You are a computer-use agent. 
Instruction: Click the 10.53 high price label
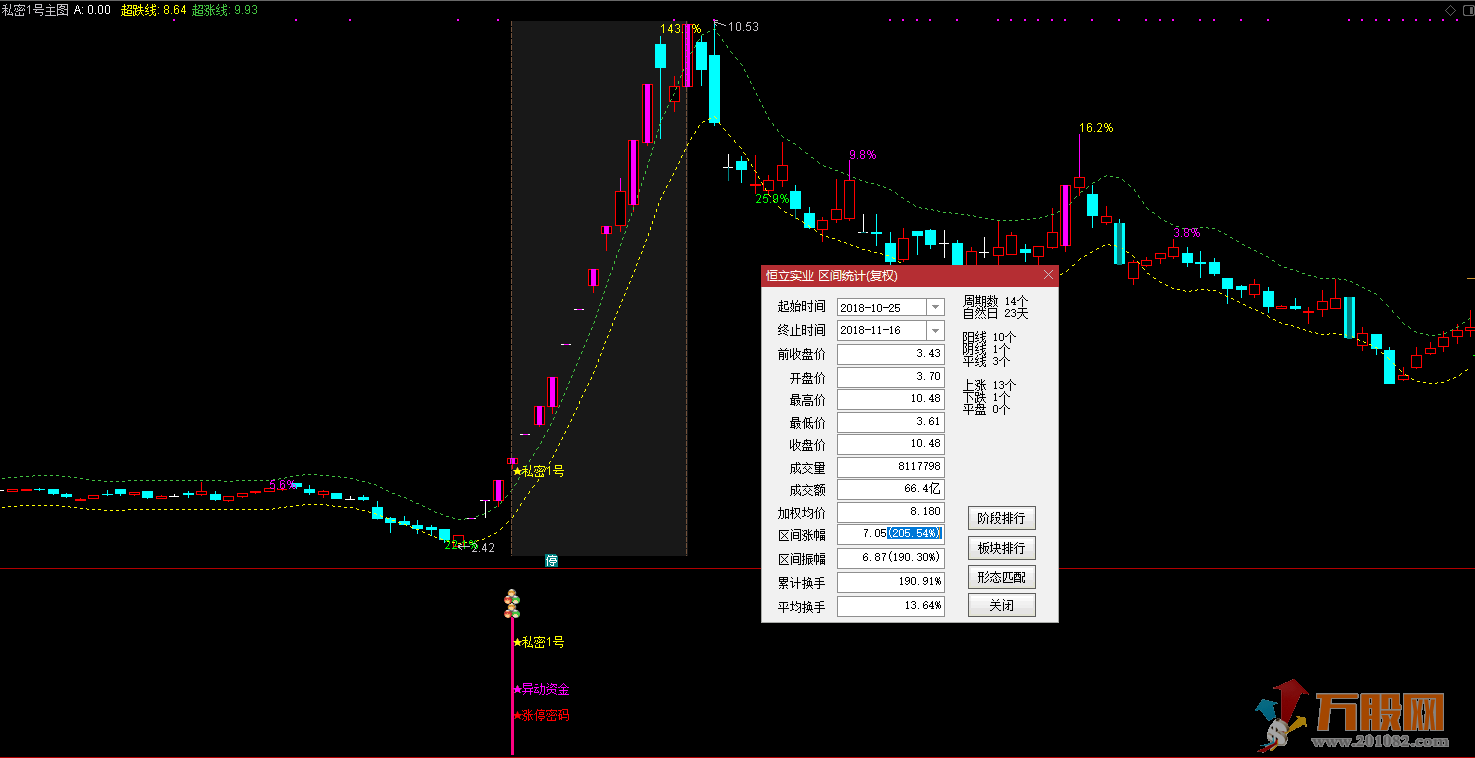pos(743,27)
